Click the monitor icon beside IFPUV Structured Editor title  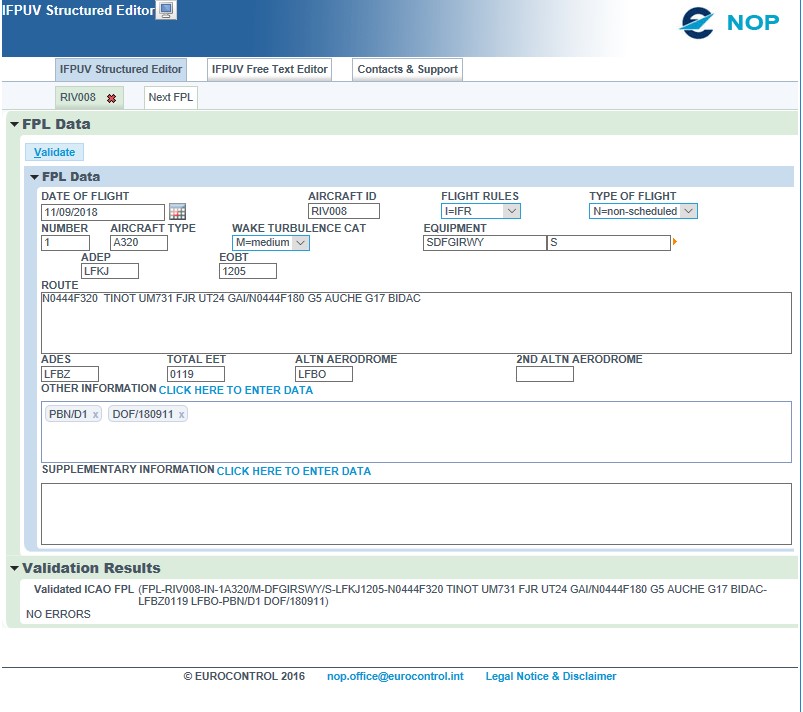pyautogui.click(x=166, y=10)
